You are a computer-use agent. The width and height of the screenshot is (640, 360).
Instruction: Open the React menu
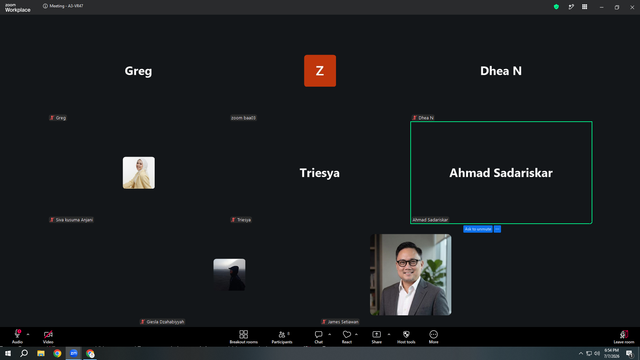[x=347, y=337]
